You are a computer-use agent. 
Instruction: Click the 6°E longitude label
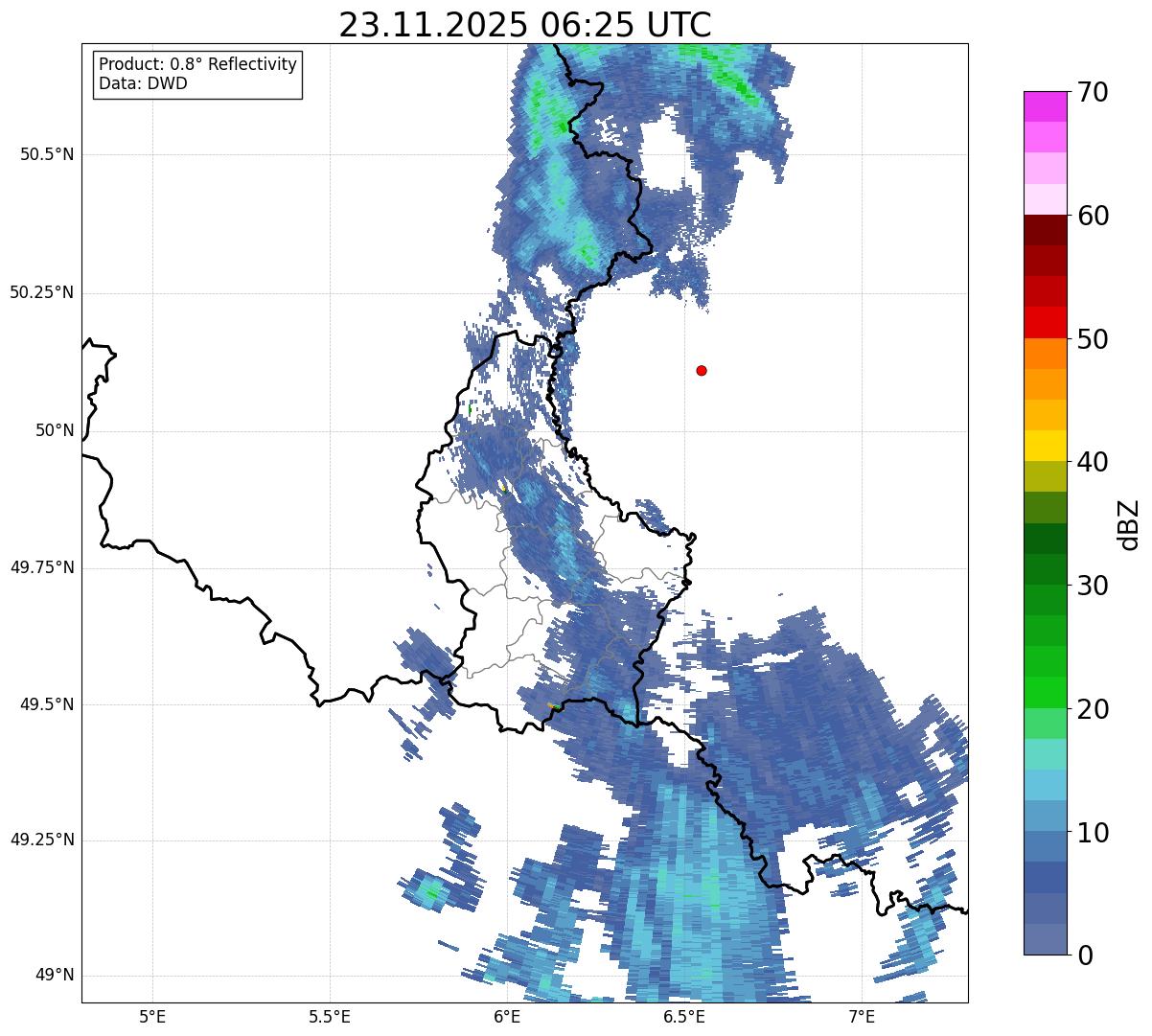[x=507, y=1016]
